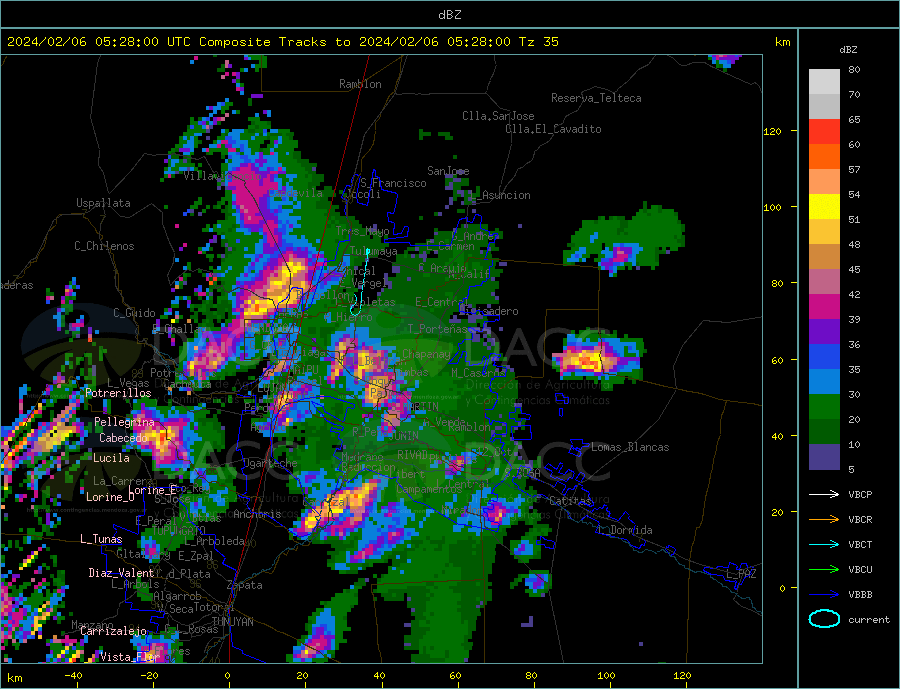Select the yellow 51-54 dBZ swatch
The image size is (900, 689).
click(824, 207)
